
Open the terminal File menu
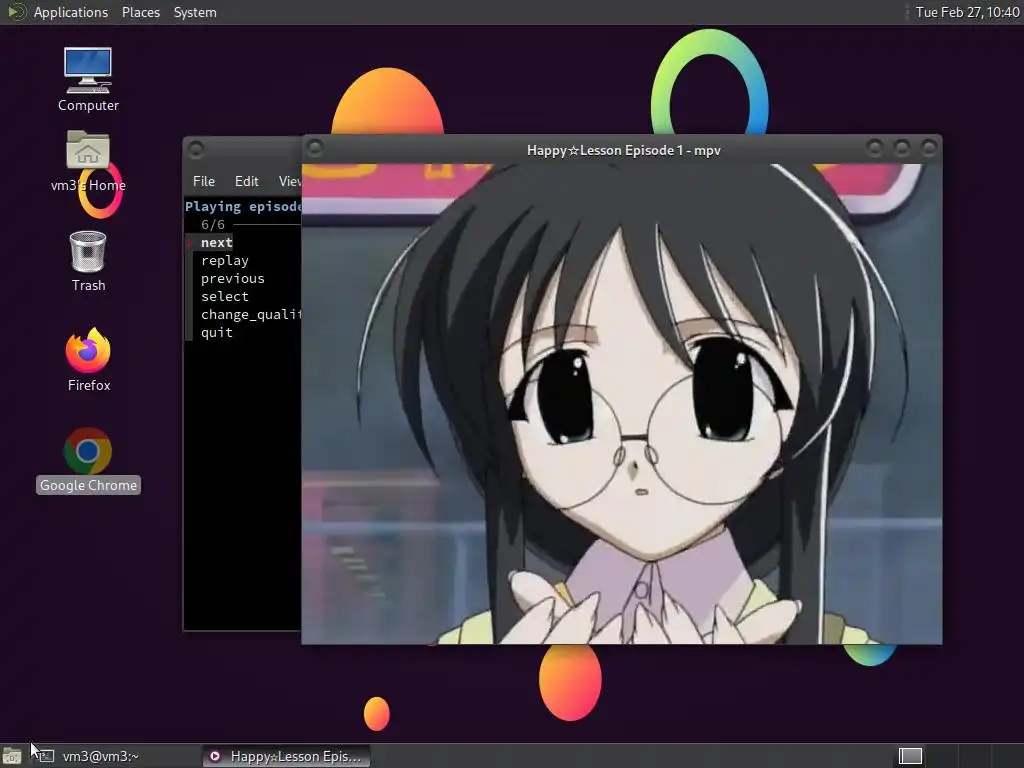[x=204, y=181]
